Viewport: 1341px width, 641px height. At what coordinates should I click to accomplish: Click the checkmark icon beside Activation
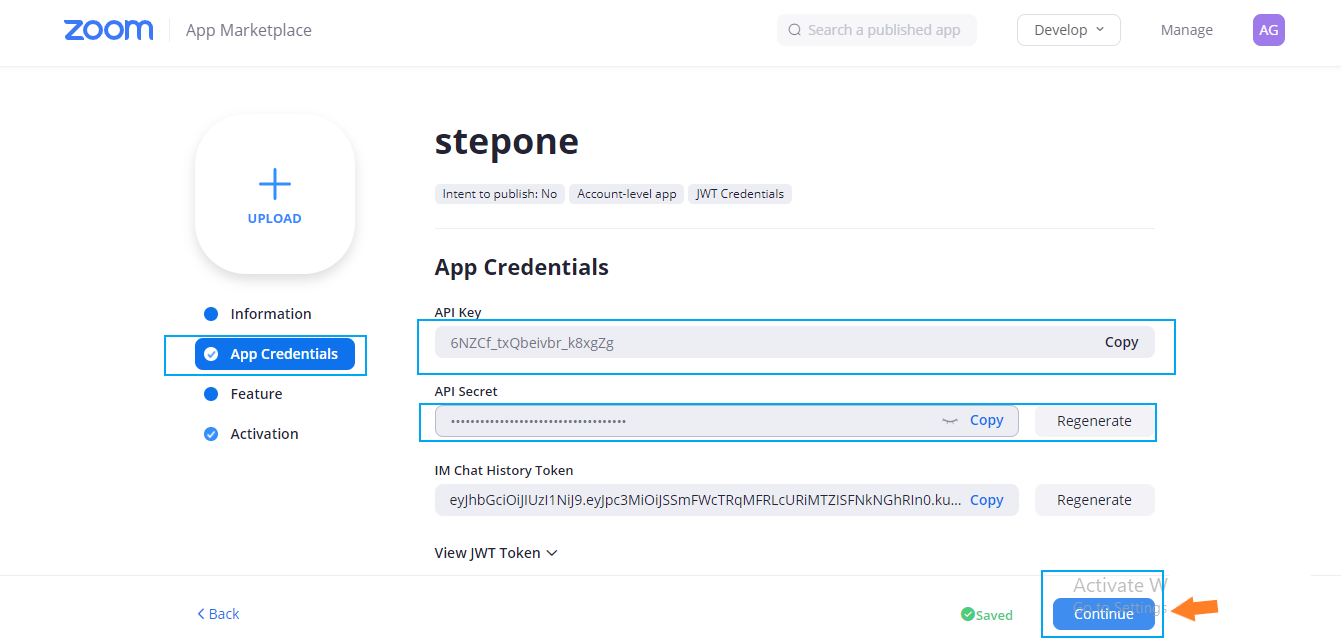coord(211,434)
